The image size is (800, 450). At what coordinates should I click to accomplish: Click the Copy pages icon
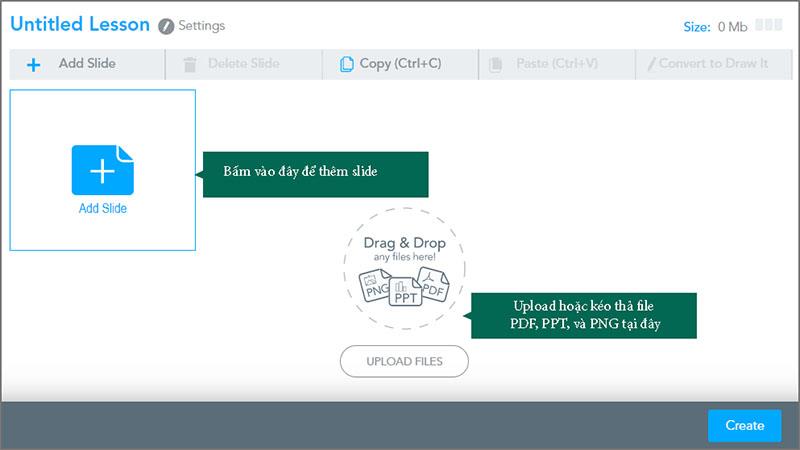[x=346, y=64]
